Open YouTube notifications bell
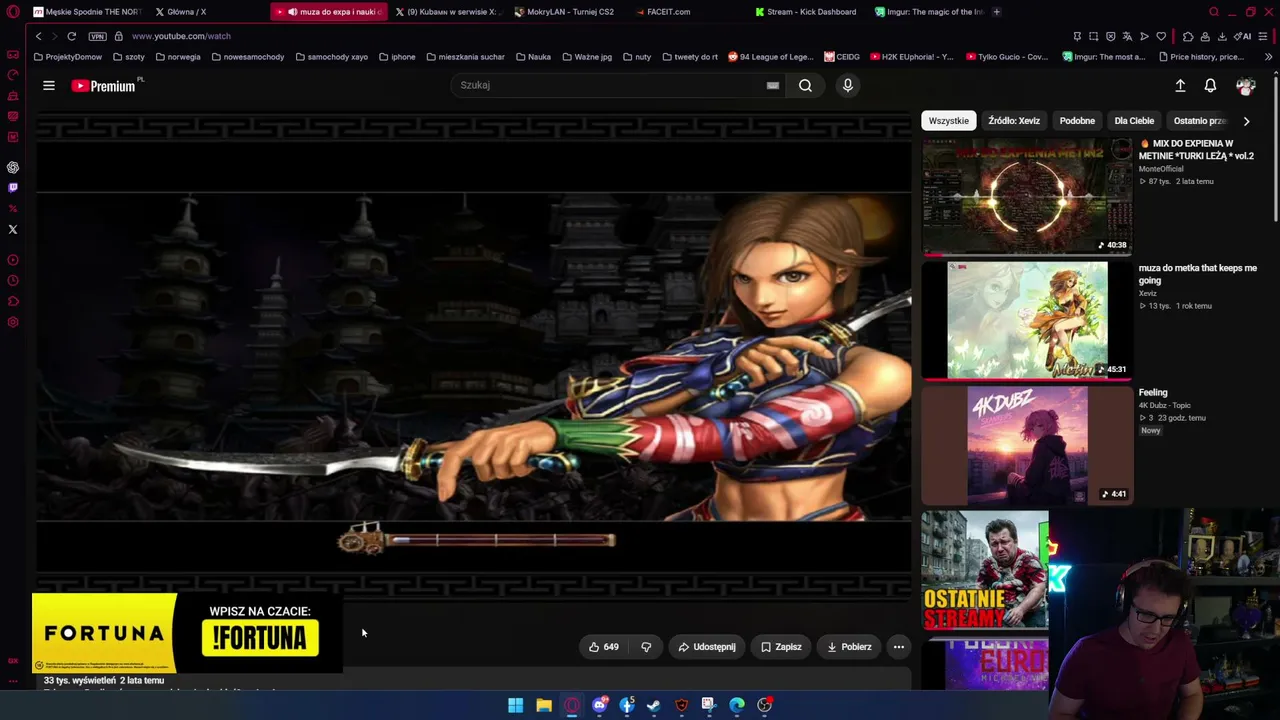The width and height of the screenshot is (1280, 720). click(x=1210, y=86)
